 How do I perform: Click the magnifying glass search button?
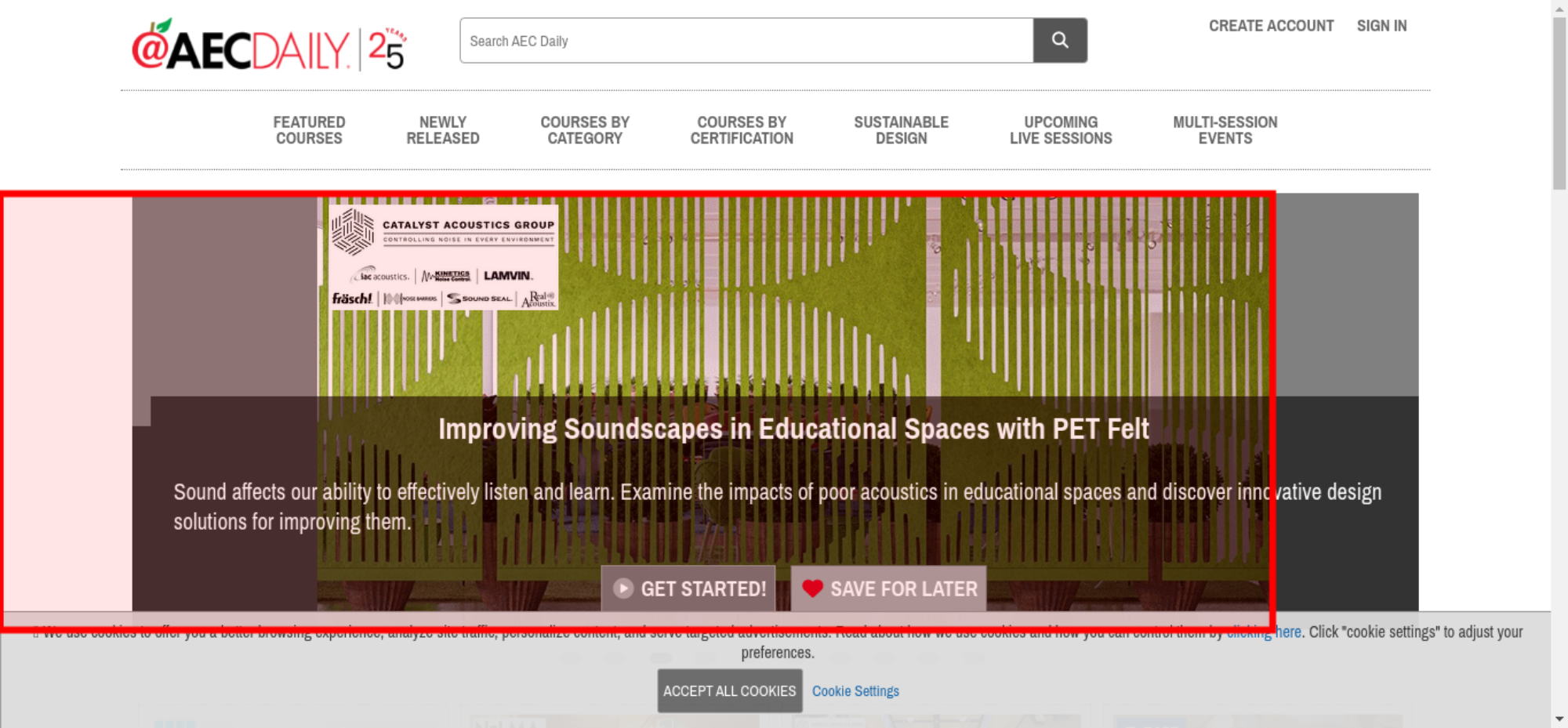(x=1059, y=40)
